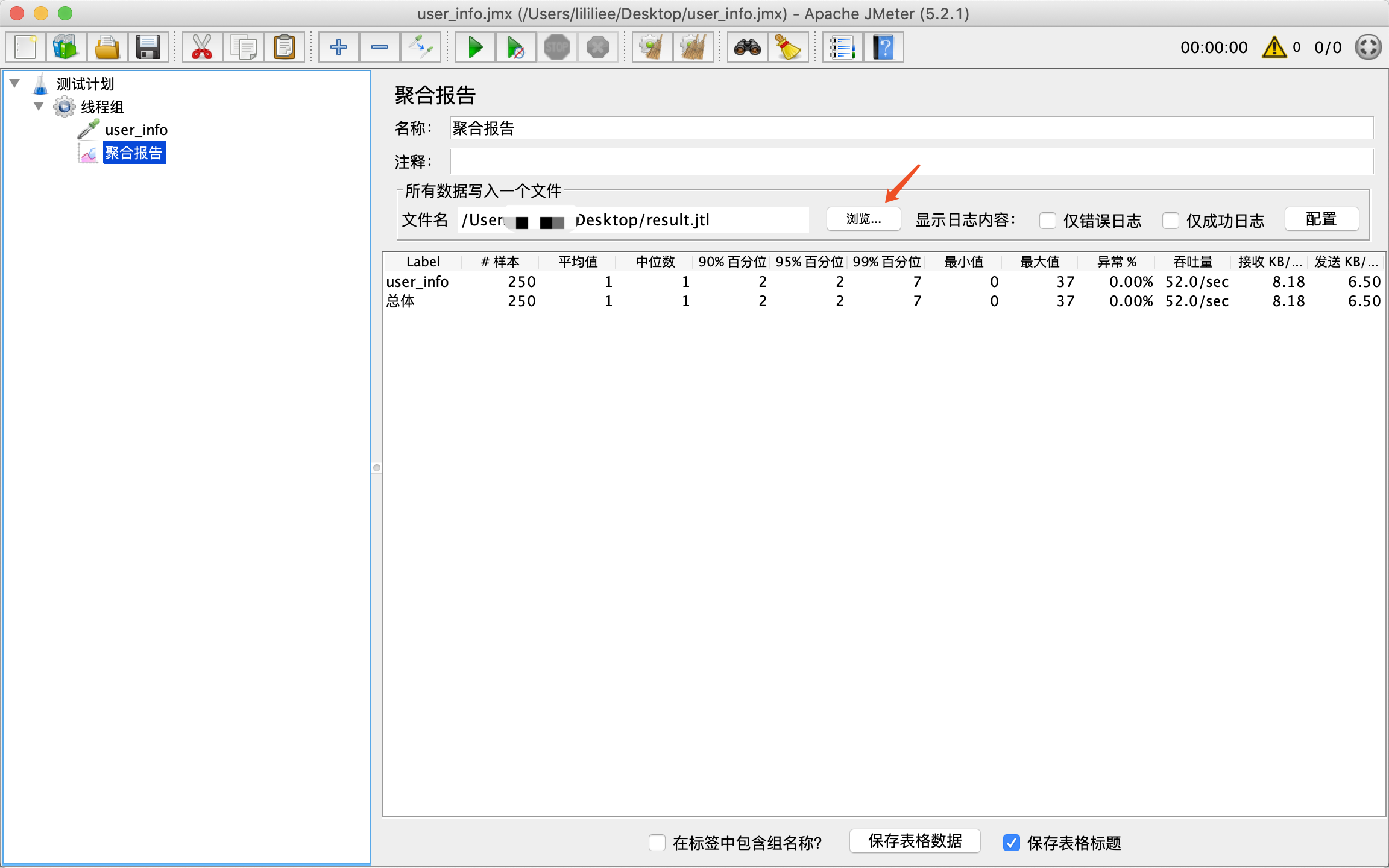Click the Save floppy disk icon
Viewport: 1389px width, 868px height.
148,47
